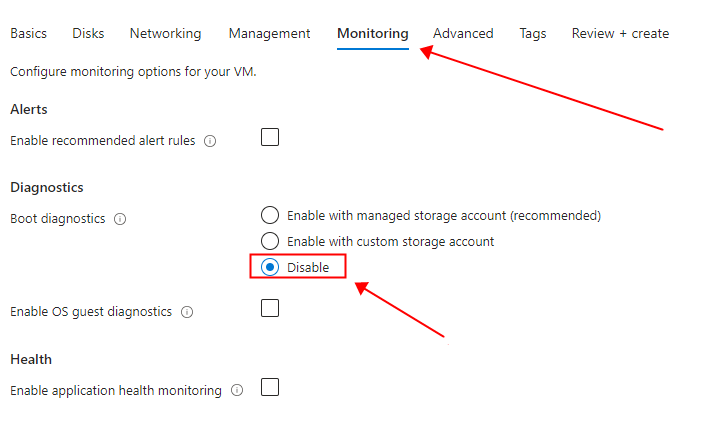The width and height of the screenshot is (724, 432).
Task: Select Enable with managed storage account option
Action: pyautogui.click(x=269, y=215)
